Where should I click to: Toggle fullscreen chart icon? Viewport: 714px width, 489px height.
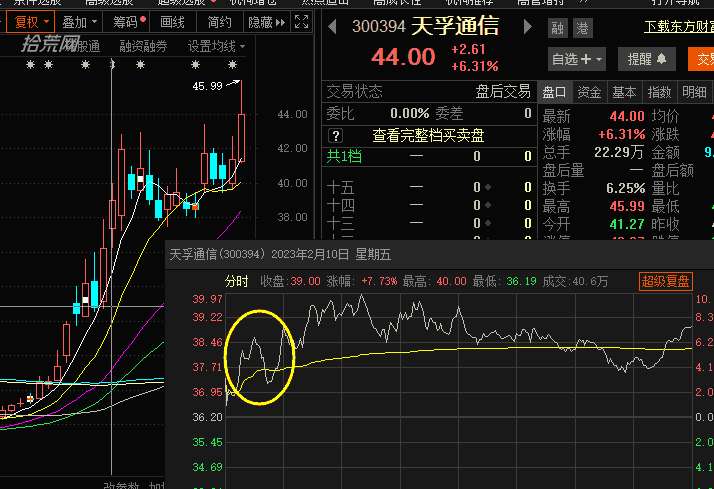click(x=301, y=21)
